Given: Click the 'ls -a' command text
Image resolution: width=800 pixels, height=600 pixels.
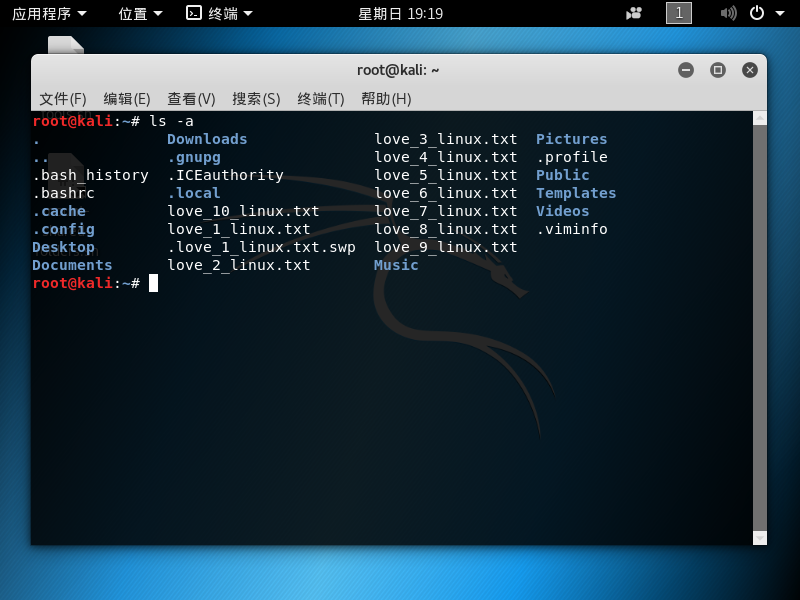Looking at the screenshot, I should click(x=171, y=121).
